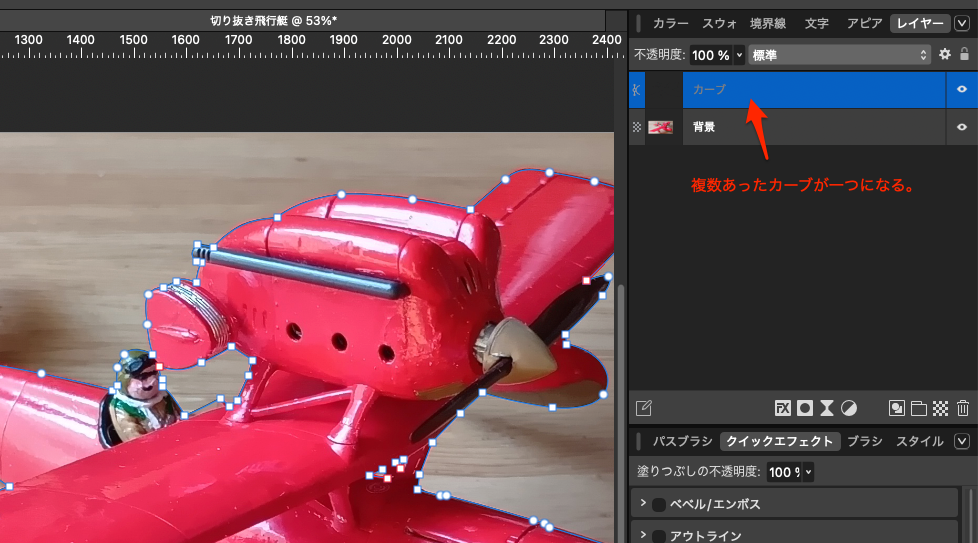The image size is (978, 543).
Task: Open the 標準 blend mode dropdown
Action: [x=840, y=55]
